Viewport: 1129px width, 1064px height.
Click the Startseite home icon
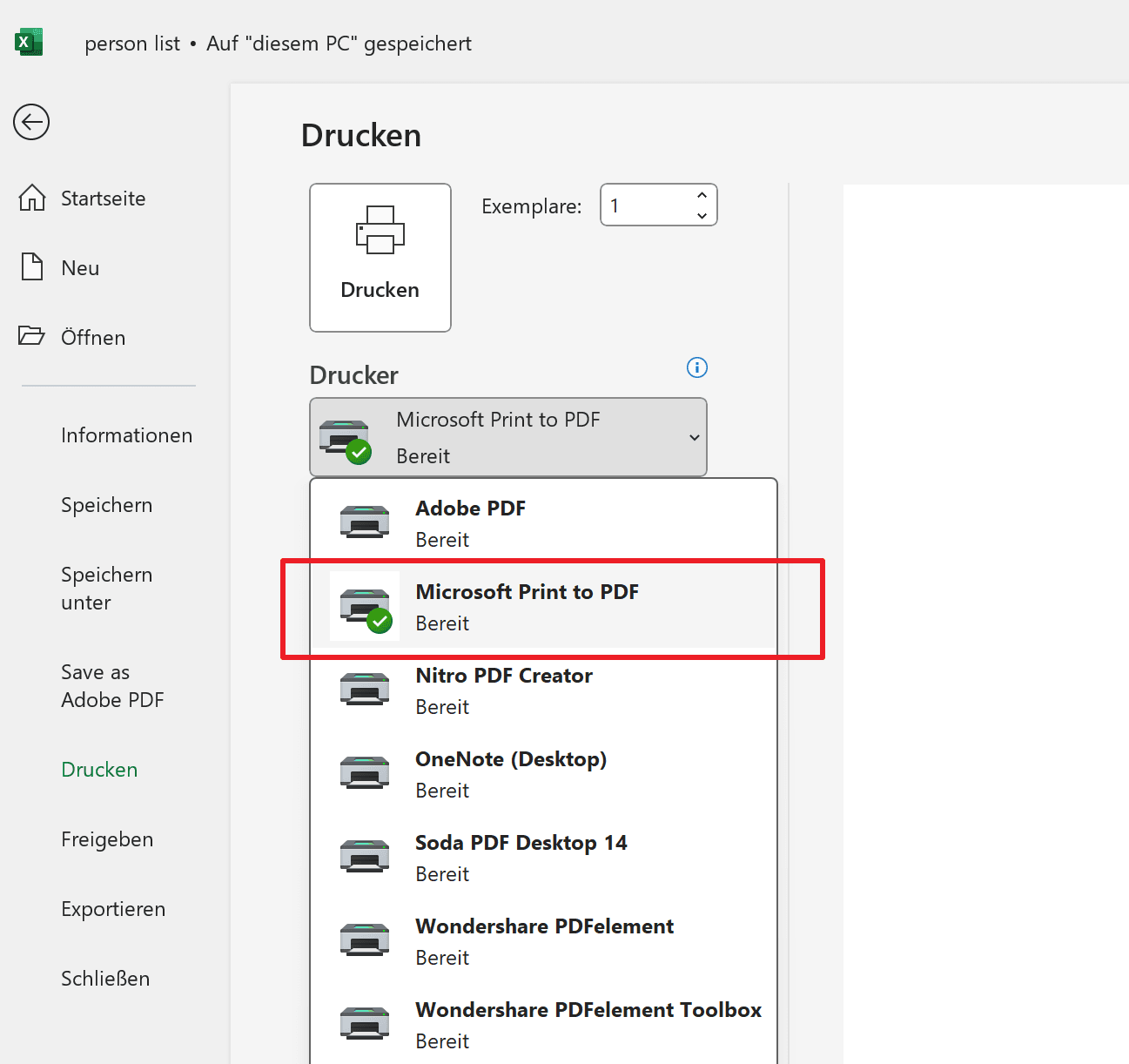point(32,198)
